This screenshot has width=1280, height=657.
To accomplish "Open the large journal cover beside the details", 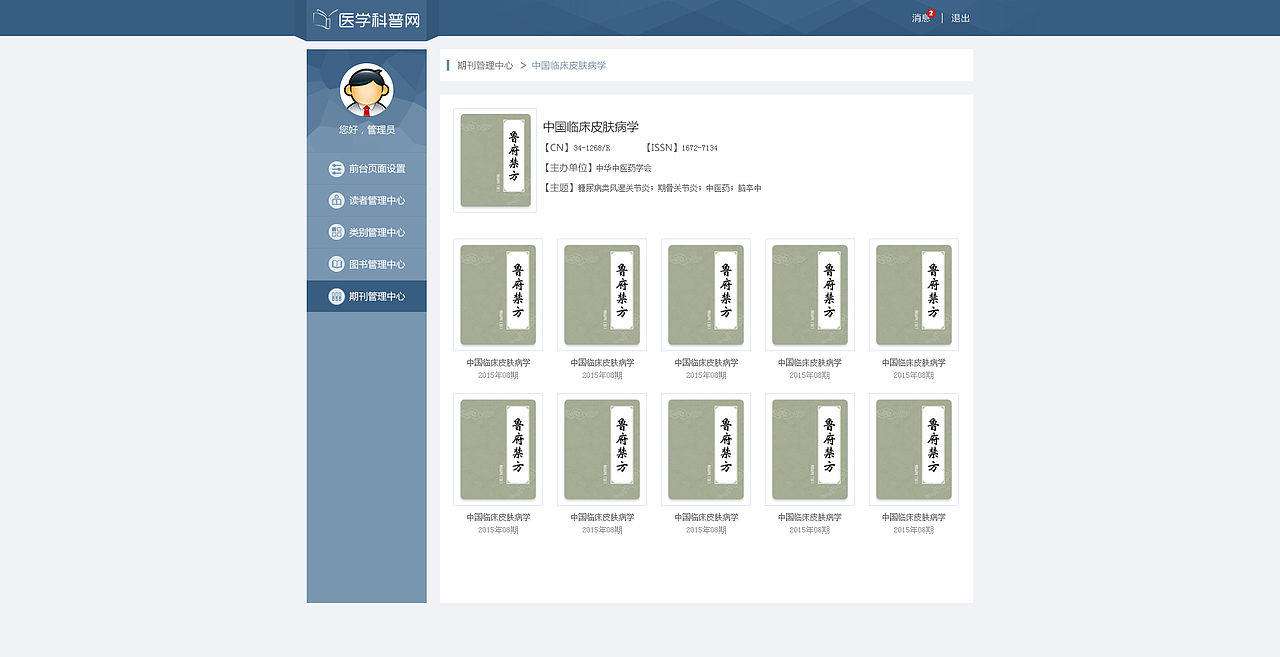I will pyautogui.click(x=495, y=160).
